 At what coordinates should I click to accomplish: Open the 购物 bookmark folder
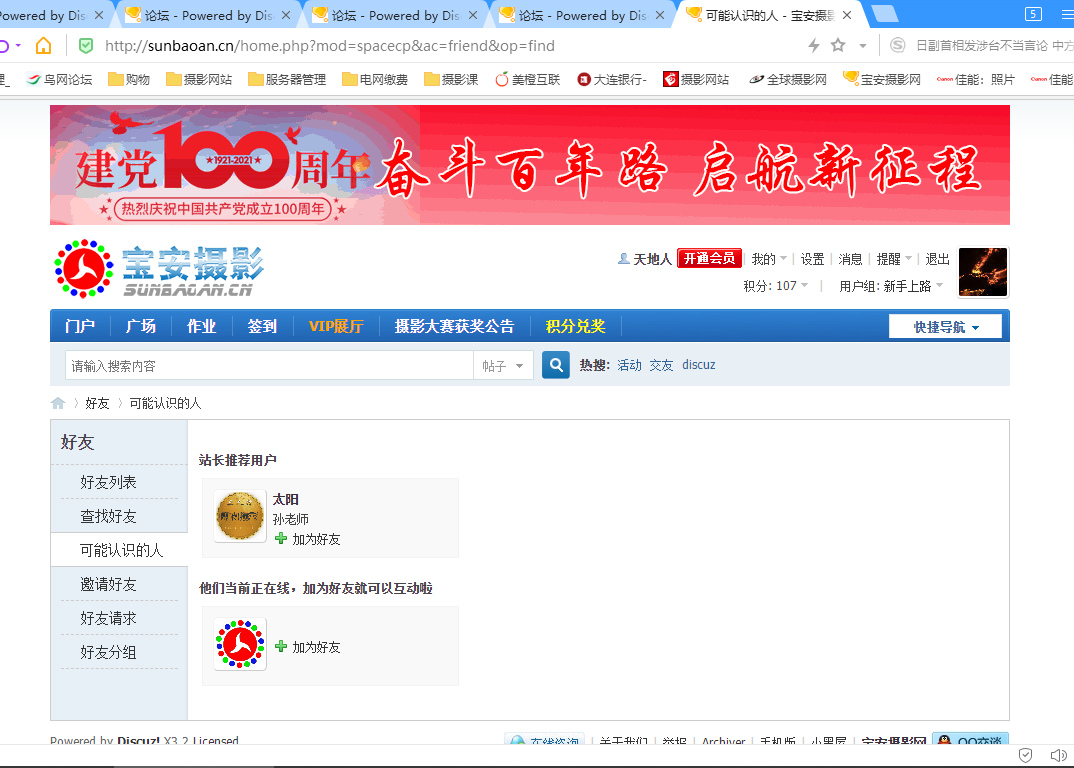point(129,79)
